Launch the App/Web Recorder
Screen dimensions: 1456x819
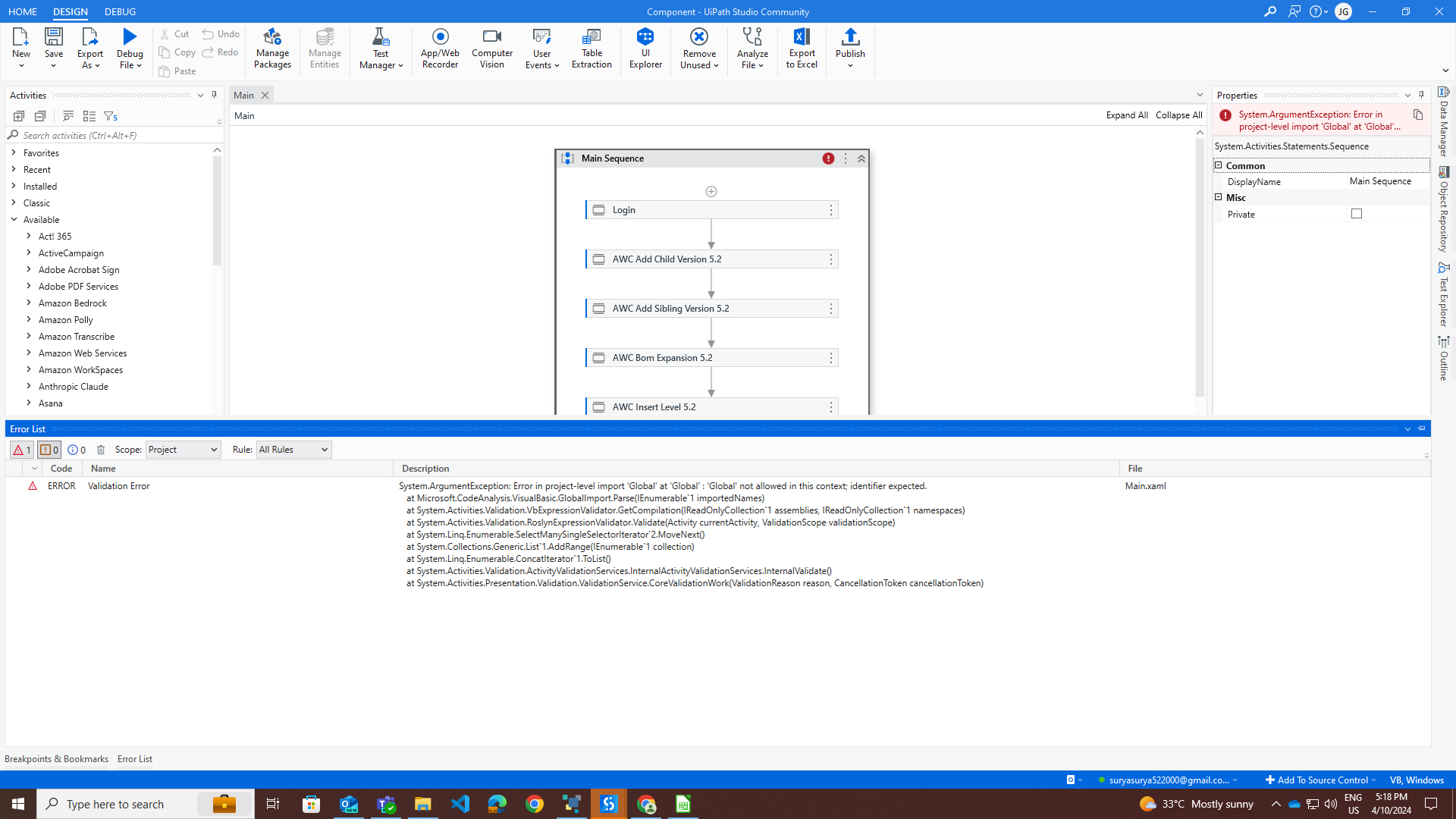(440, 48)
